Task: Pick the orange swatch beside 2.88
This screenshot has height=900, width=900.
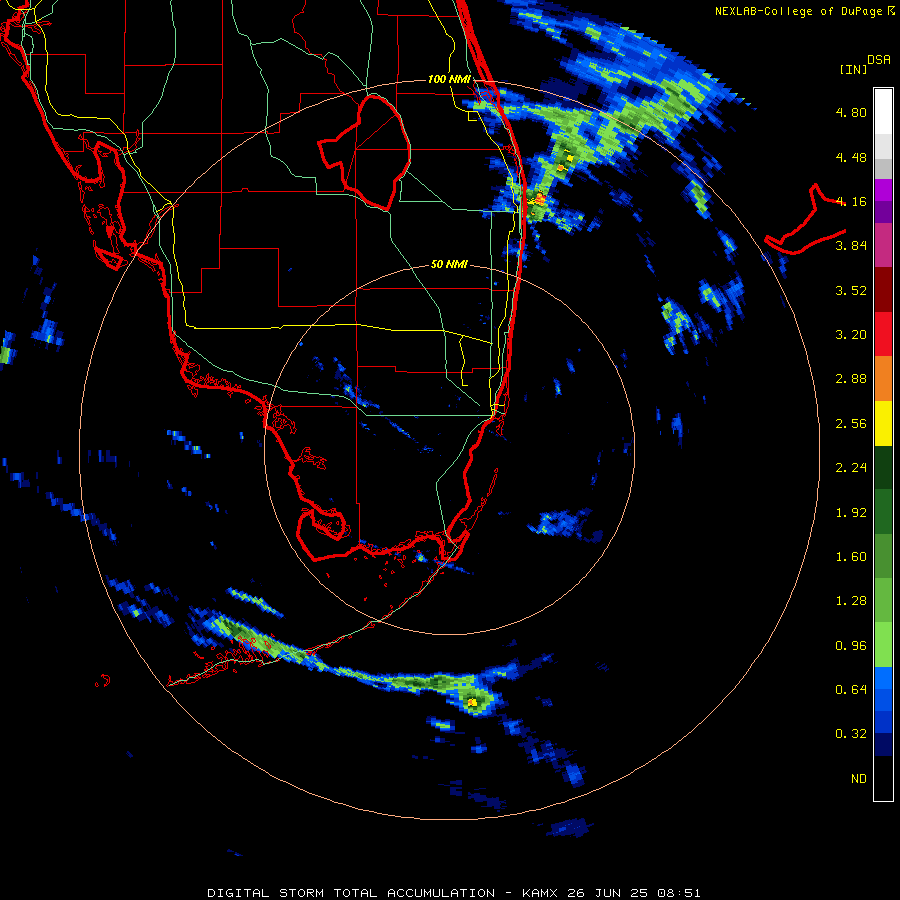Action: pyautogui.click(x=883, y=379)
